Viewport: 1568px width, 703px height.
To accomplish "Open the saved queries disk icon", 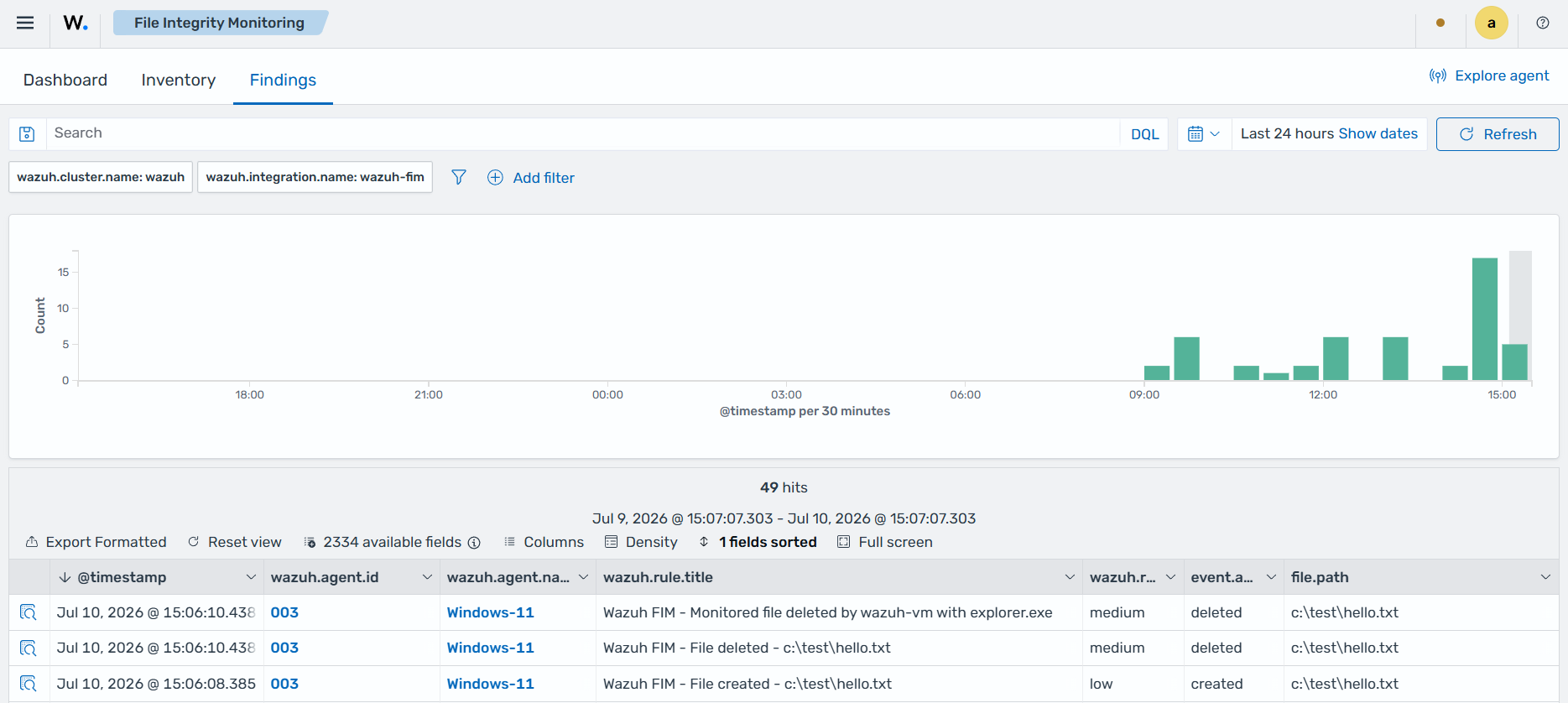I will 27,134.
